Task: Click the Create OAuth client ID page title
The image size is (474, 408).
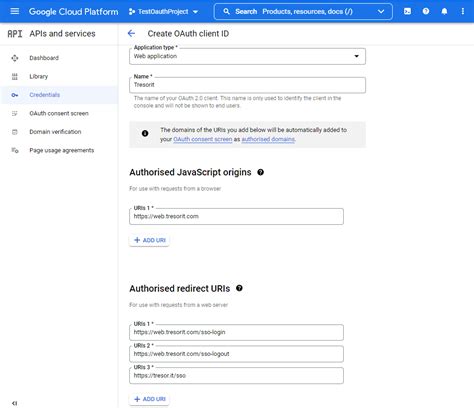Action: (188, 34)
